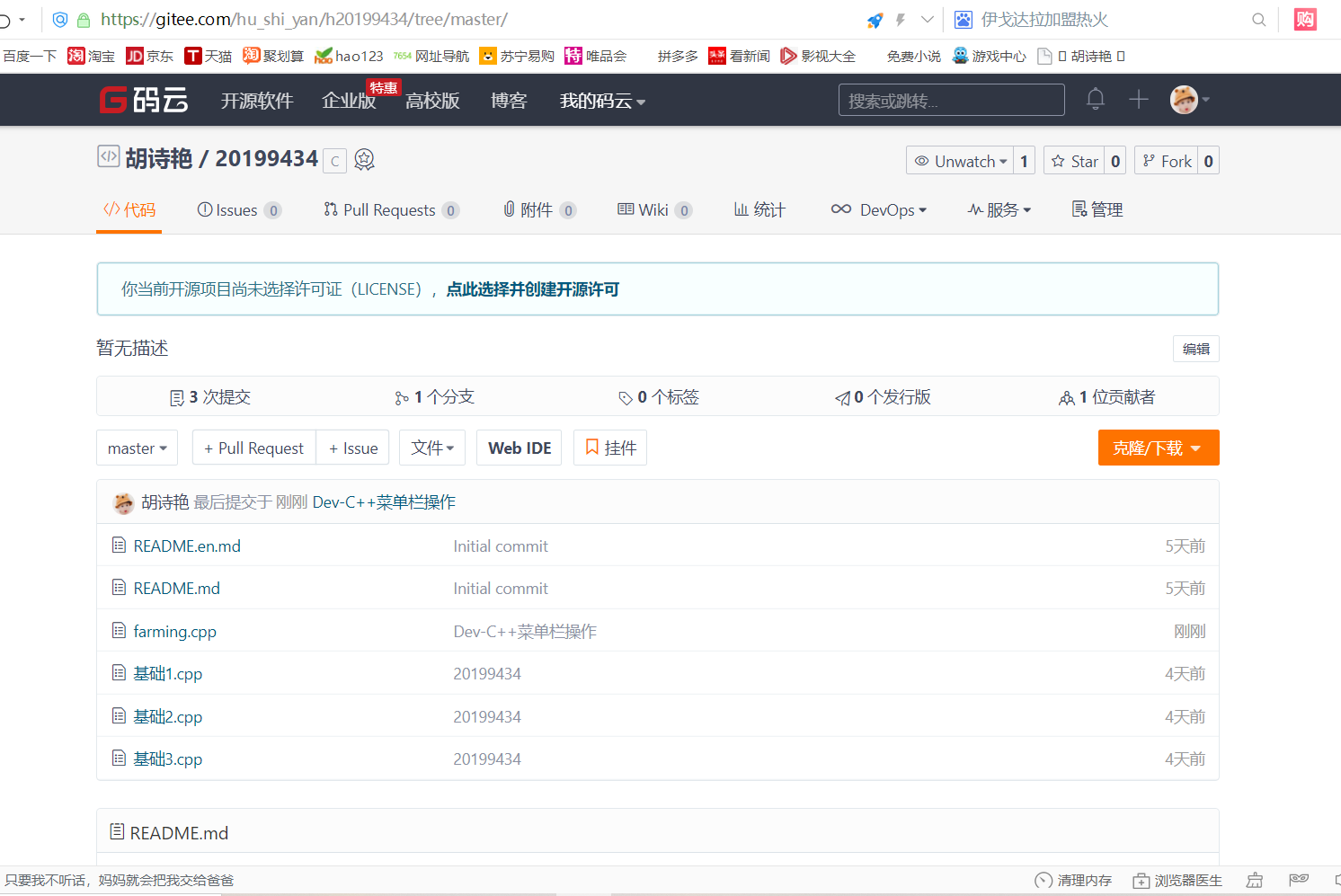Open the README.en.md file
This screenshot has height=896, width=1341.
coord(187,546)
